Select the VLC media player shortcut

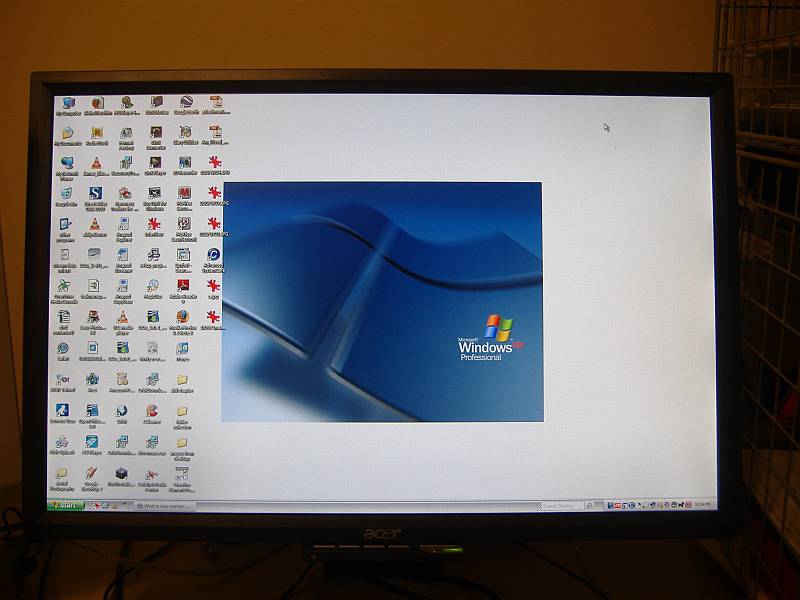pyautogui.click(x=122, y=317)
